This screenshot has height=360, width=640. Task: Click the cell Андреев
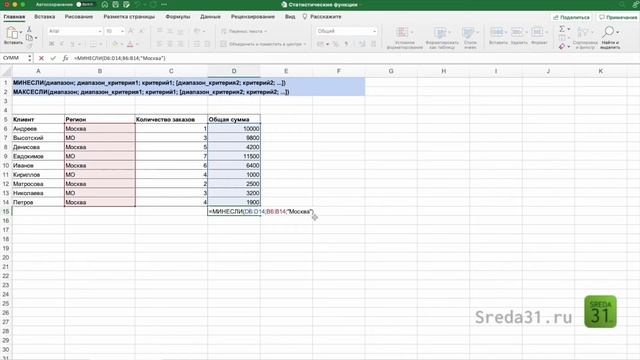(x=38, y=129)
